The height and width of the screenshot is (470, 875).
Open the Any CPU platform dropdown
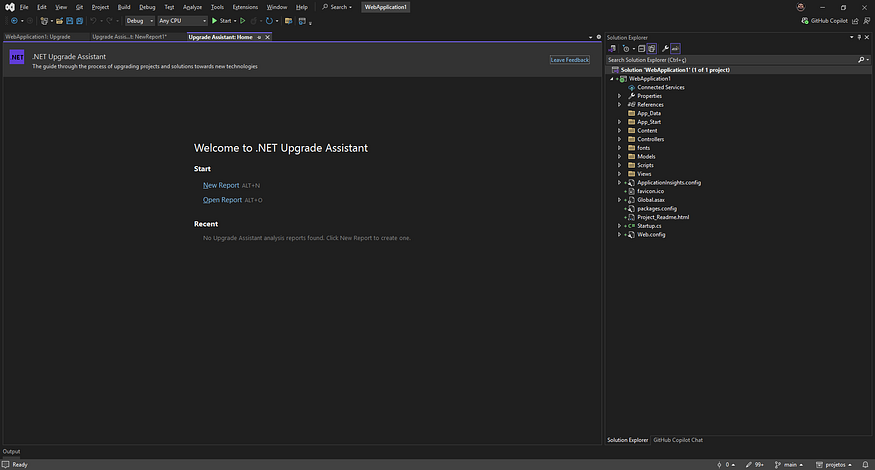pyautogui.click(x=182, y=20)
